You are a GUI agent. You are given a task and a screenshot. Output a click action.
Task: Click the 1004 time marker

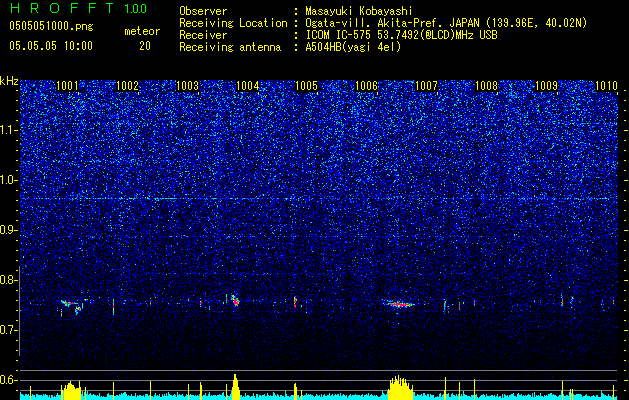pos(247,85)
